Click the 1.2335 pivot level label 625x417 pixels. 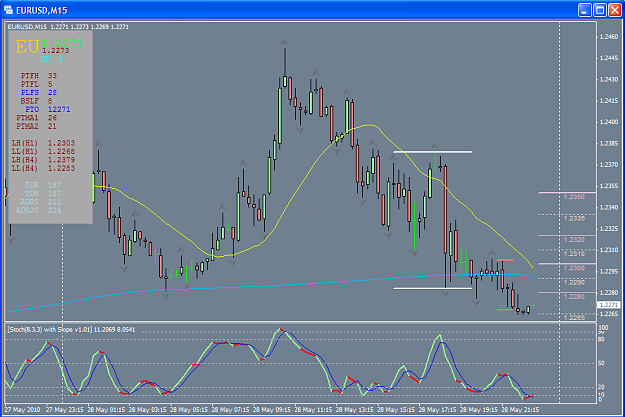574,218
